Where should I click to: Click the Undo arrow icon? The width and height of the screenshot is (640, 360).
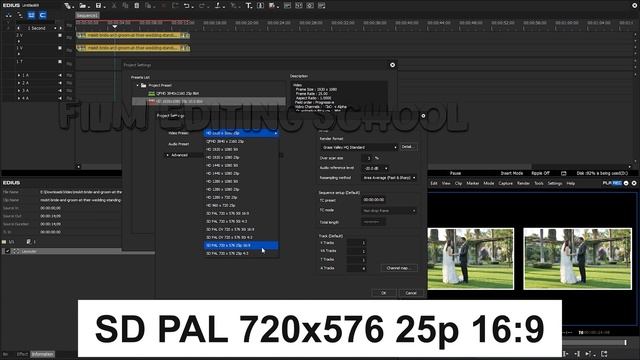click(187, 6)
